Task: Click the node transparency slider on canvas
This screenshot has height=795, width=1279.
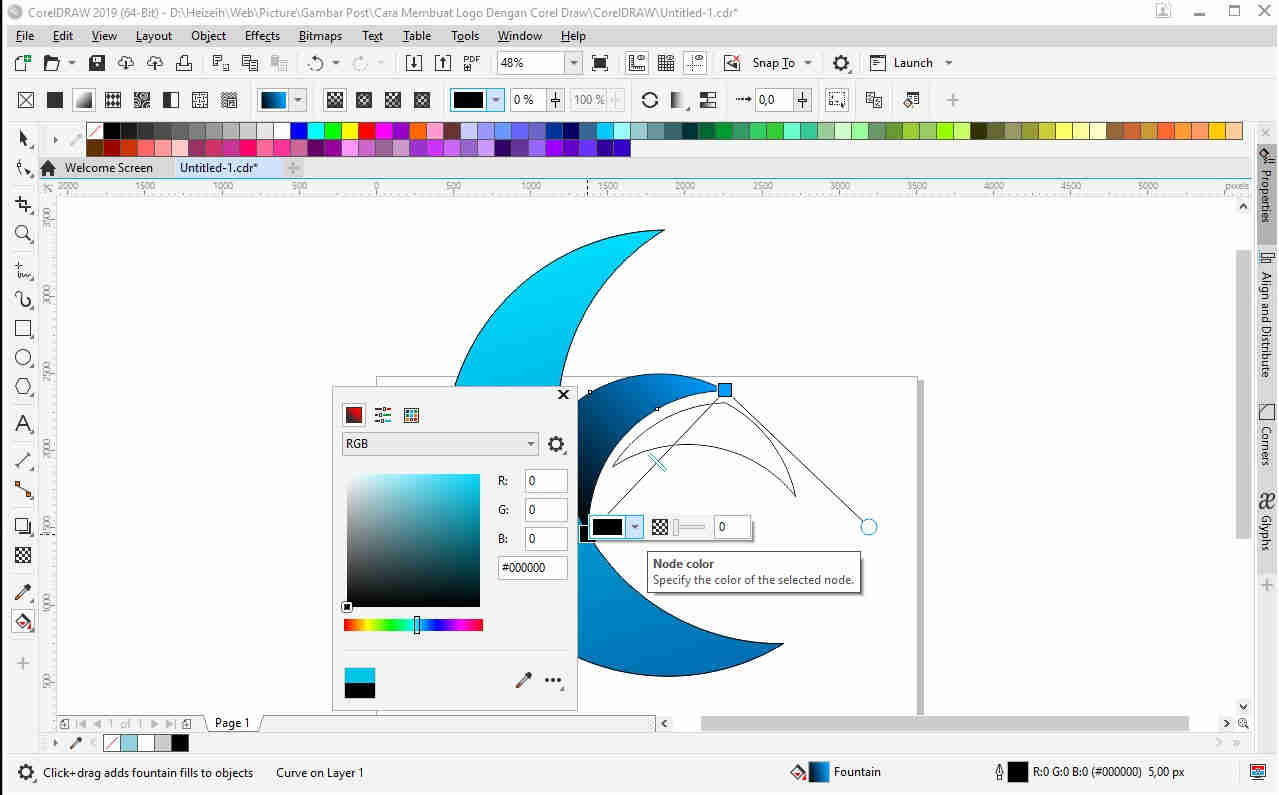Action: (x=689, y=527)
